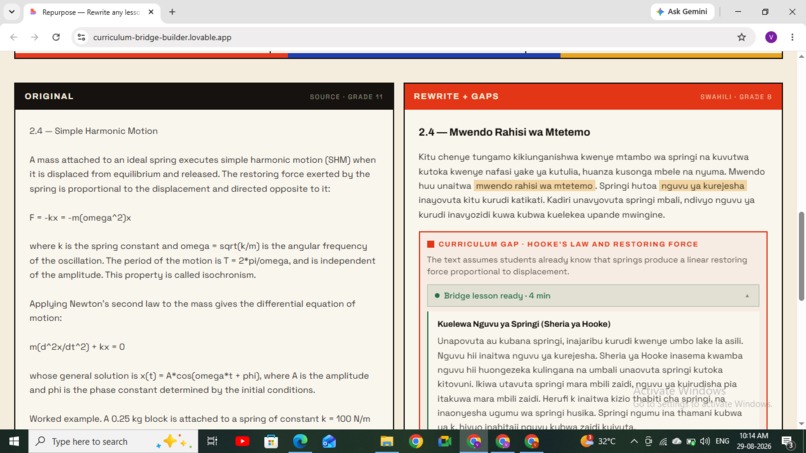Open YouTube from the taskbar
This screenshot has width=806, height=453.
click(242, 441)
